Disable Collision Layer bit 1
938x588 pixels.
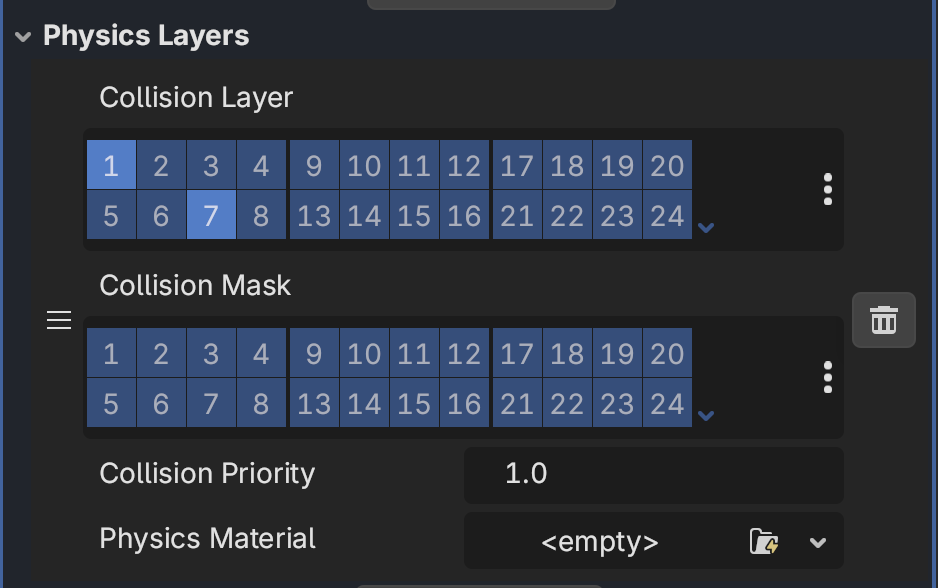(111, 165)
